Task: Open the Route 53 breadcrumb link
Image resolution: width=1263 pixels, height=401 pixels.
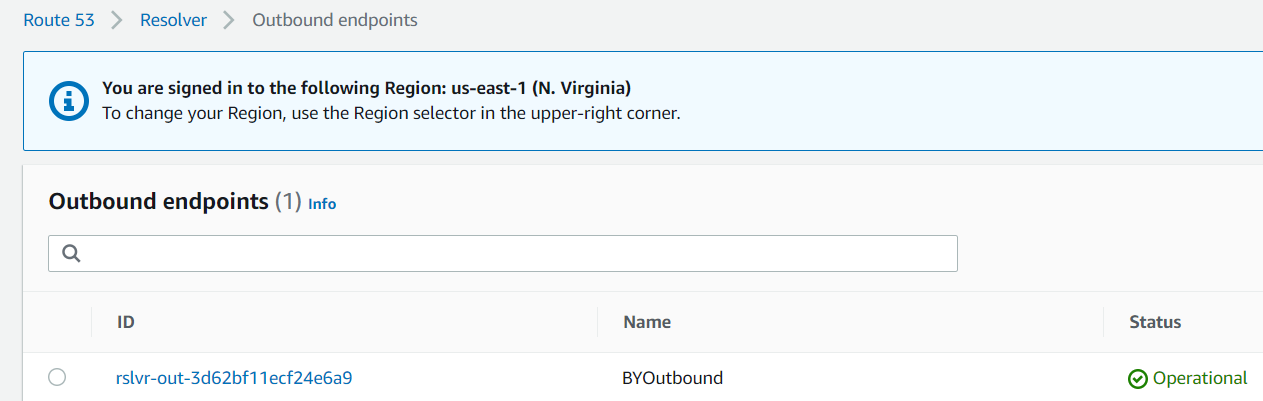Action: tap(59, 20)
